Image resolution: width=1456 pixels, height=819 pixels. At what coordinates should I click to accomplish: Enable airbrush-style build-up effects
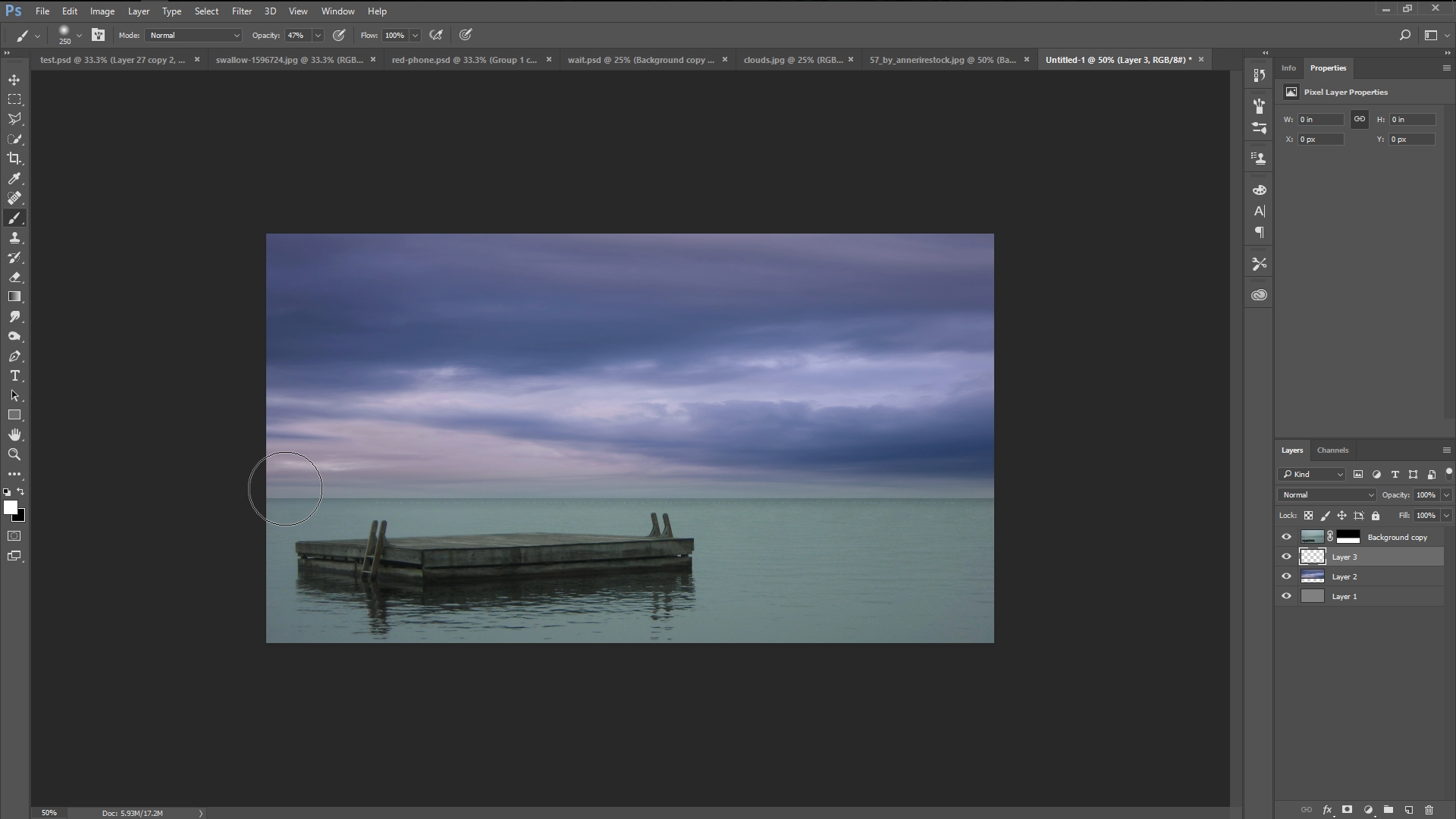tap(436, 35)
